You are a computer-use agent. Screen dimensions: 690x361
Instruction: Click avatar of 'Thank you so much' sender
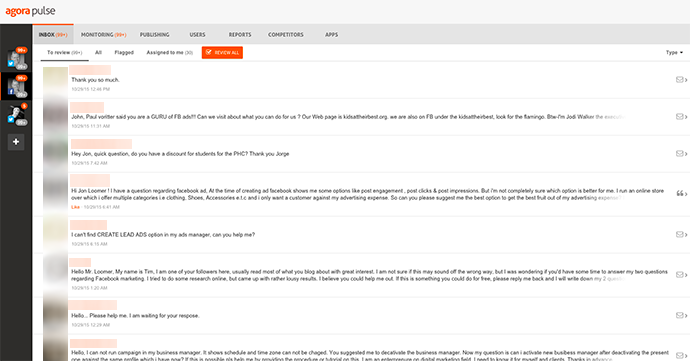tap(55, 80)
